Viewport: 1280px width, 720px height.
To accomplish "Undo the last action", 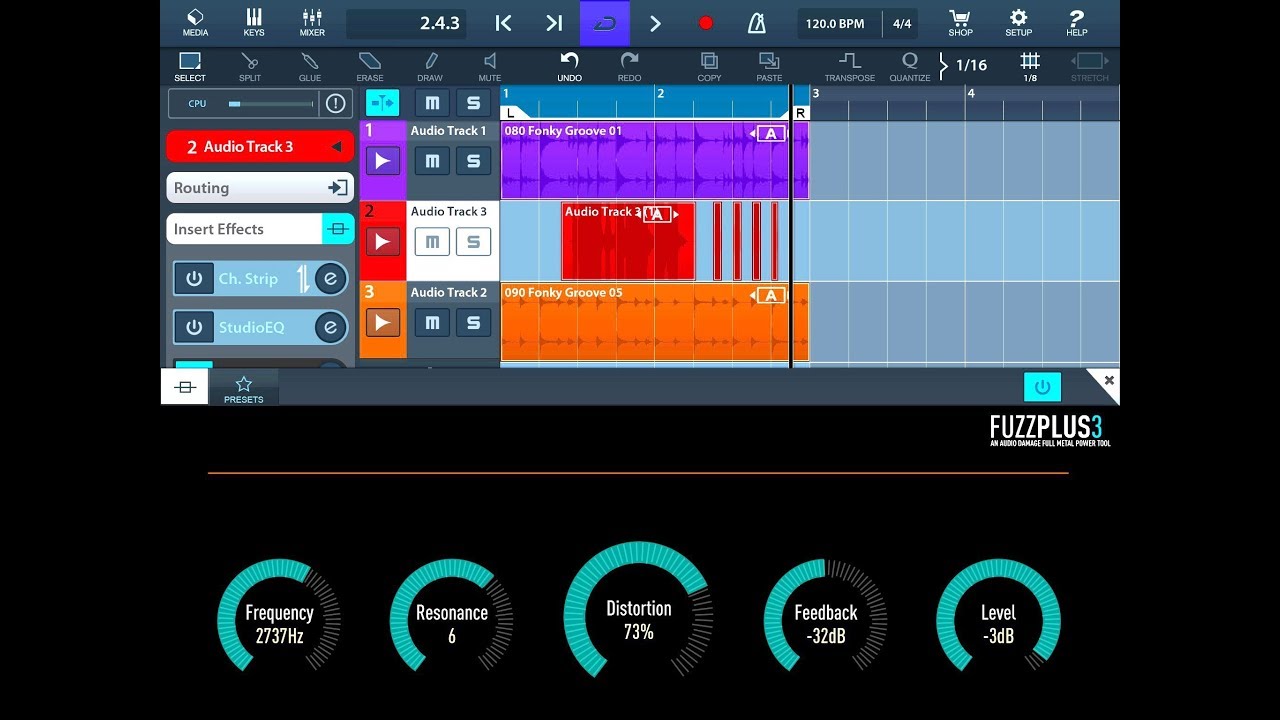I will pos(569,67).
